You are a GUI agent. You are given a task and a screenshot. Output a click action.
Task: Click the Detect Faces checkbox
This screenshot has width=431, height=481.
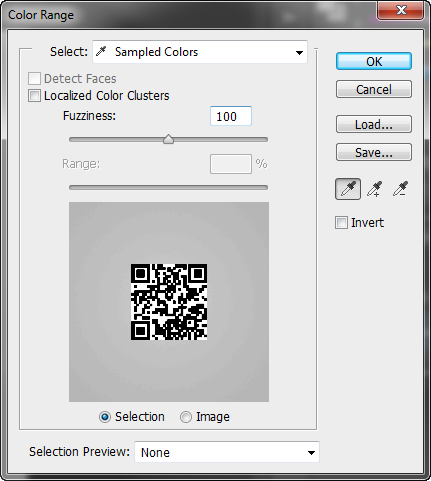click(34, 79)
